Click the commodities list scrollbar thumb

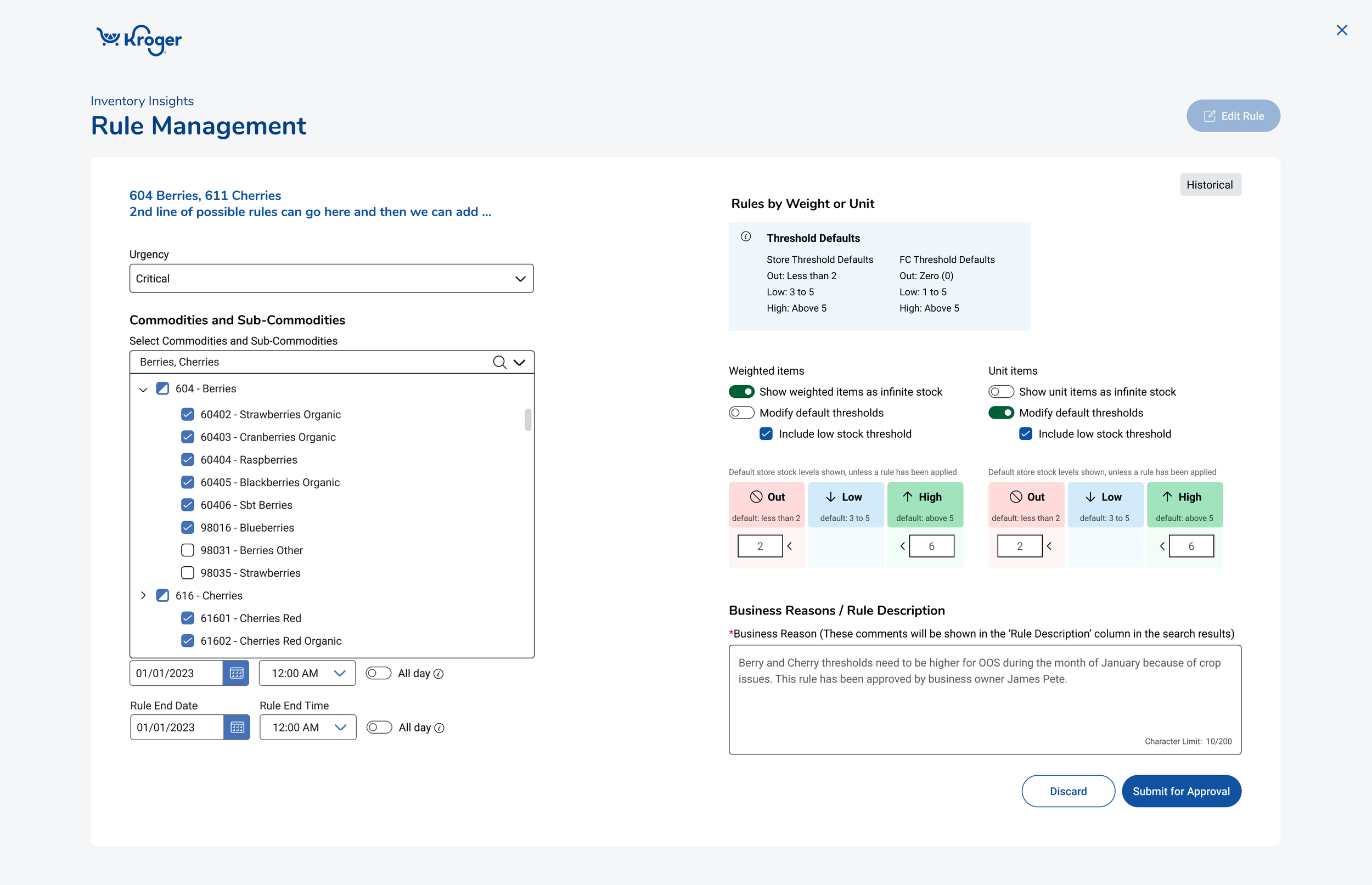click(527, 420)
